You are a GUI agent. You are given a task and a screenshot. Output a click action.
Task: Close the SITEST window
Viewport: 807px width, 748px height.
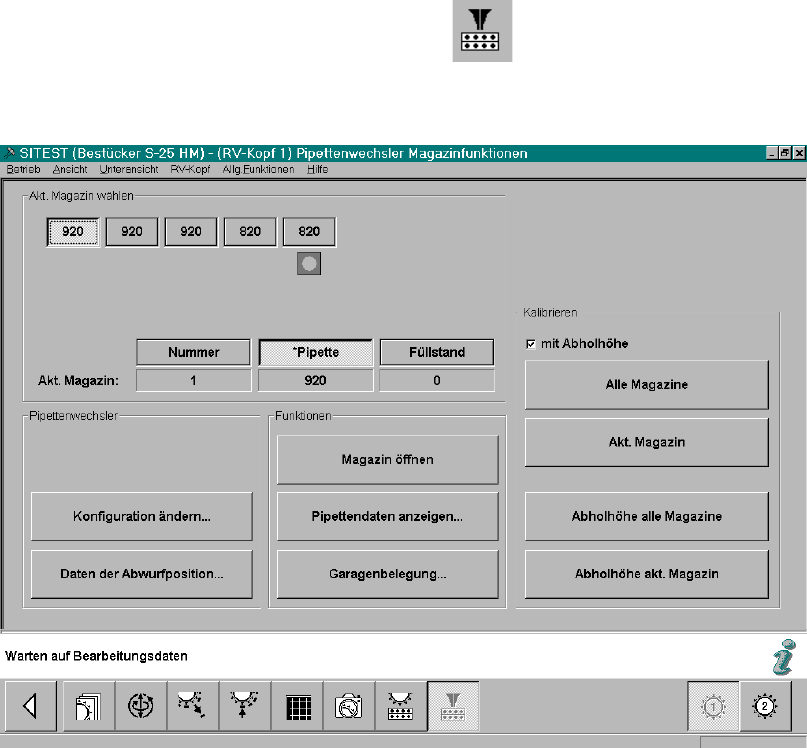[799, 153]
